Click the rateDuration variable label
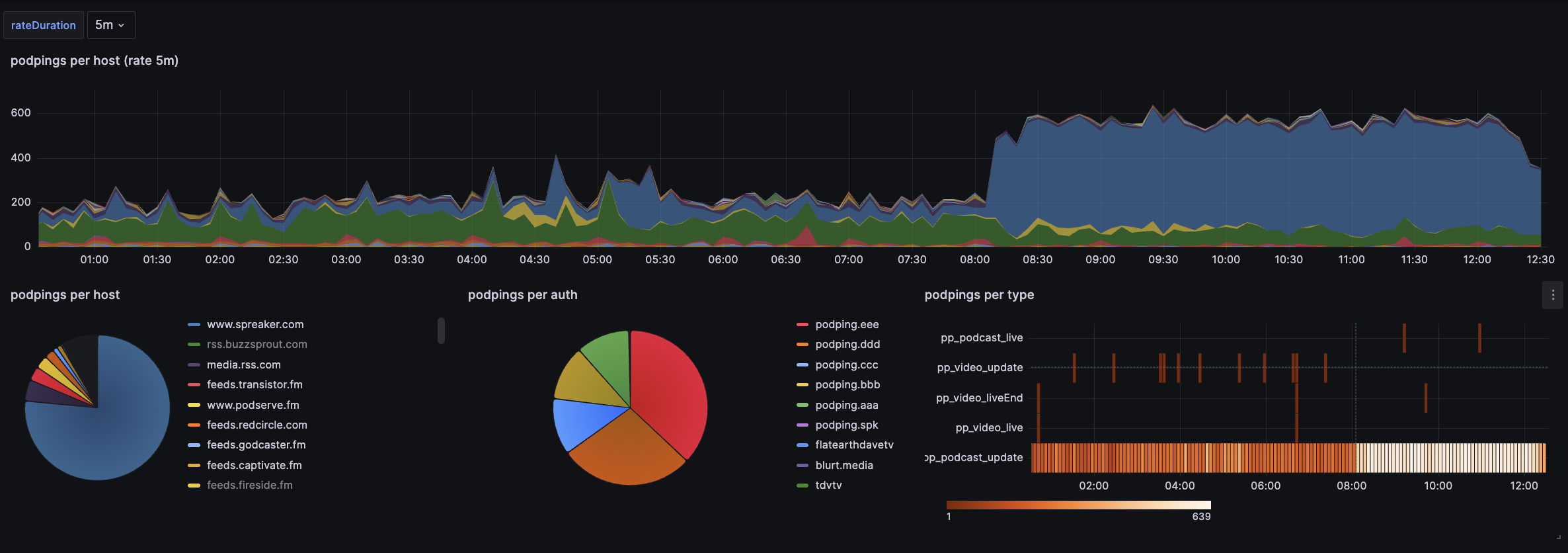1568x553 pixels. [44, 25]
